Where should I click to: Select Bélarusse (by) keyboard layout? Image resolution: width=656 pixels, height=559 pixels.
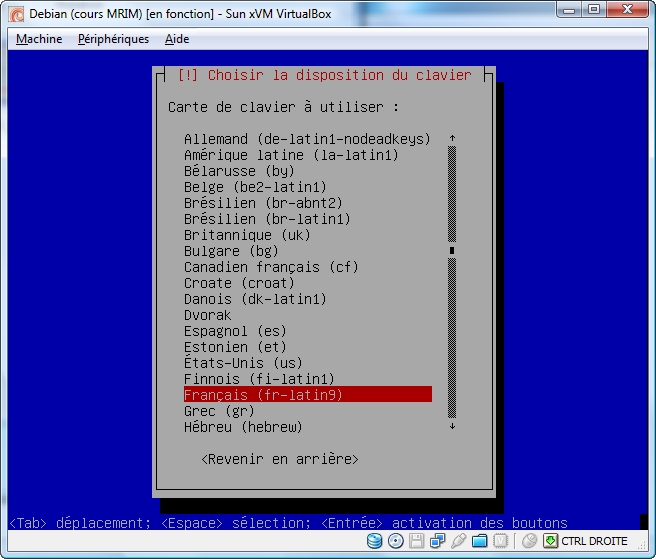tap(308, 171)
